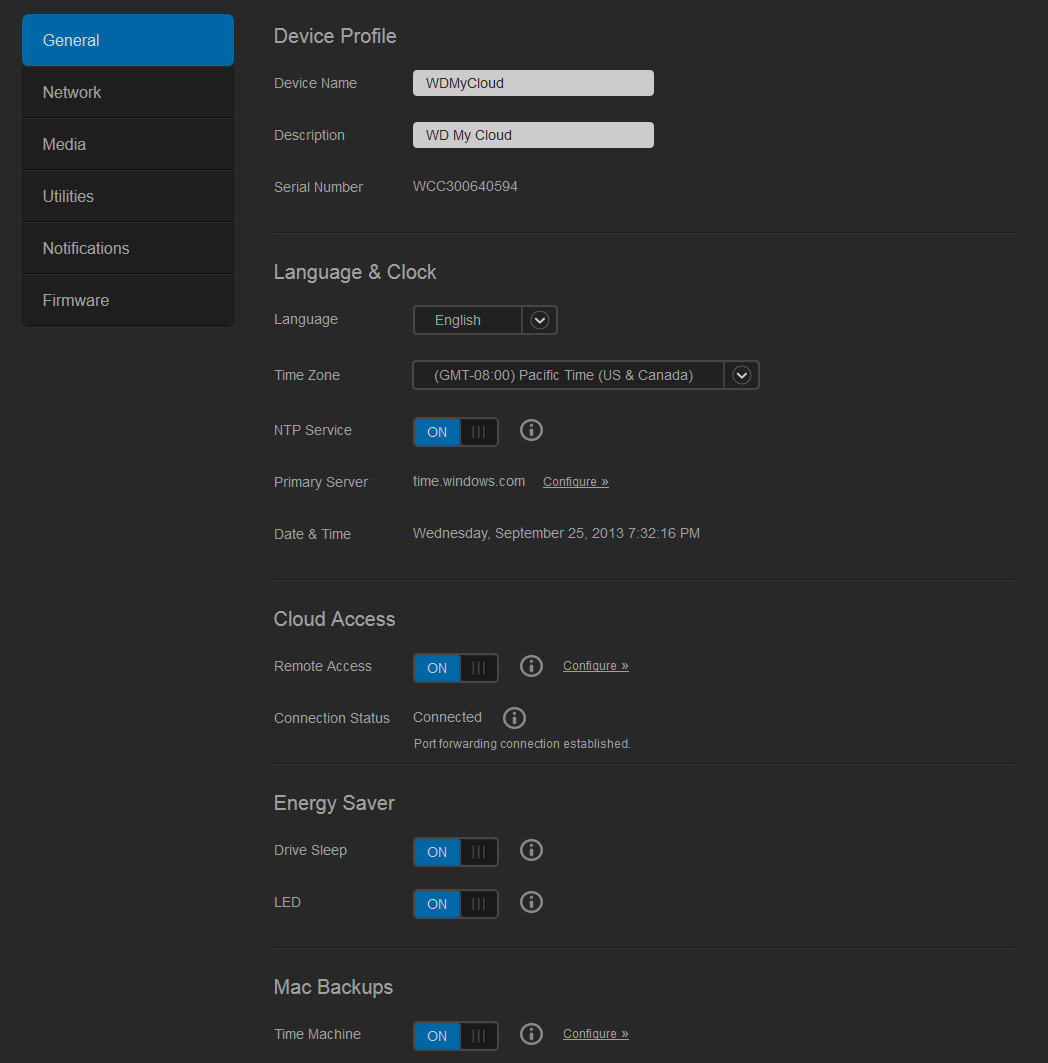Click the Language dropdown arrow button

(540, 320)
